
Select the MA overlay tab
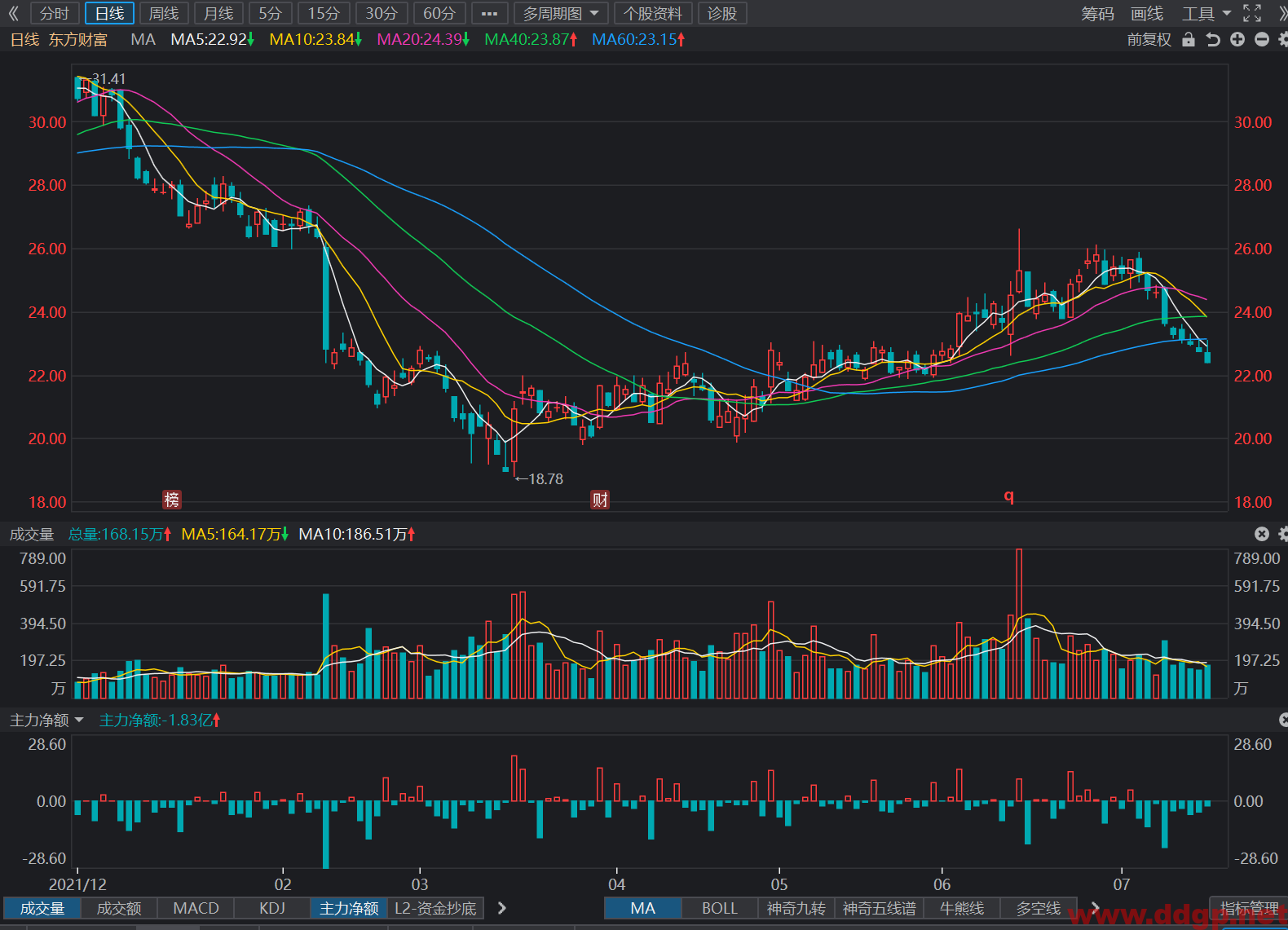(642, 908)
